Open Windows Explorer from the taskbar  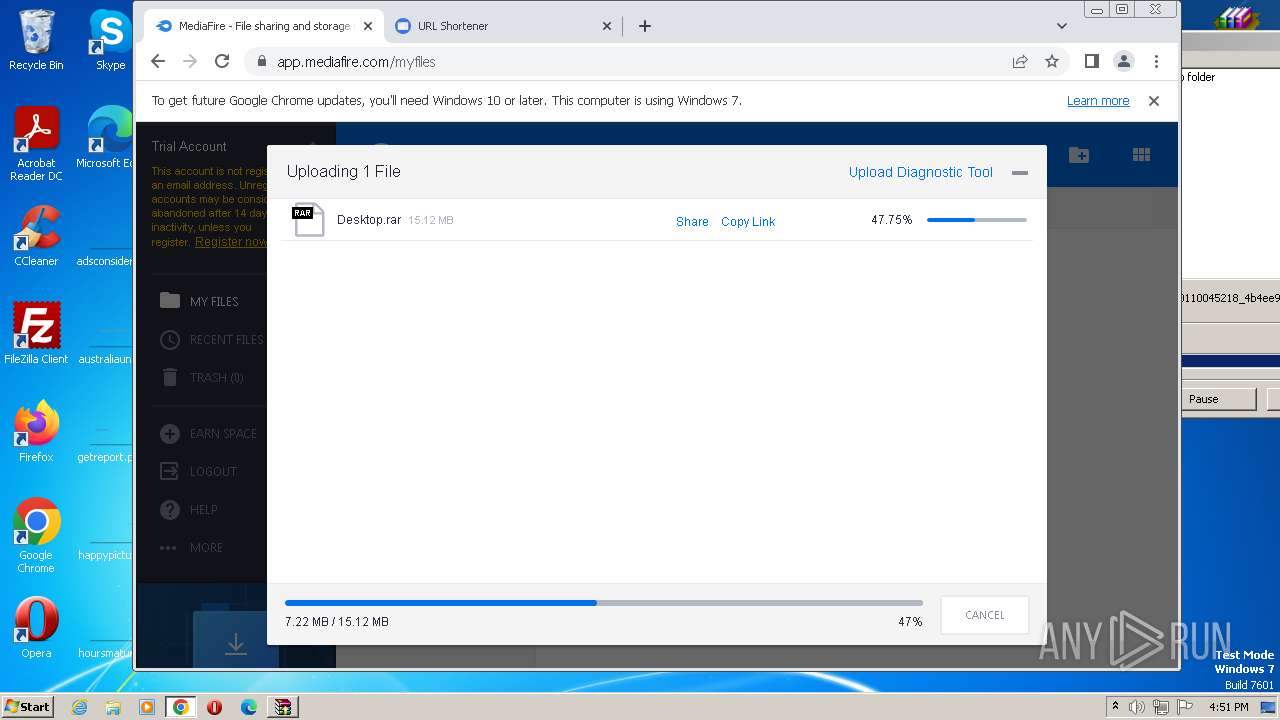(113, 707)
